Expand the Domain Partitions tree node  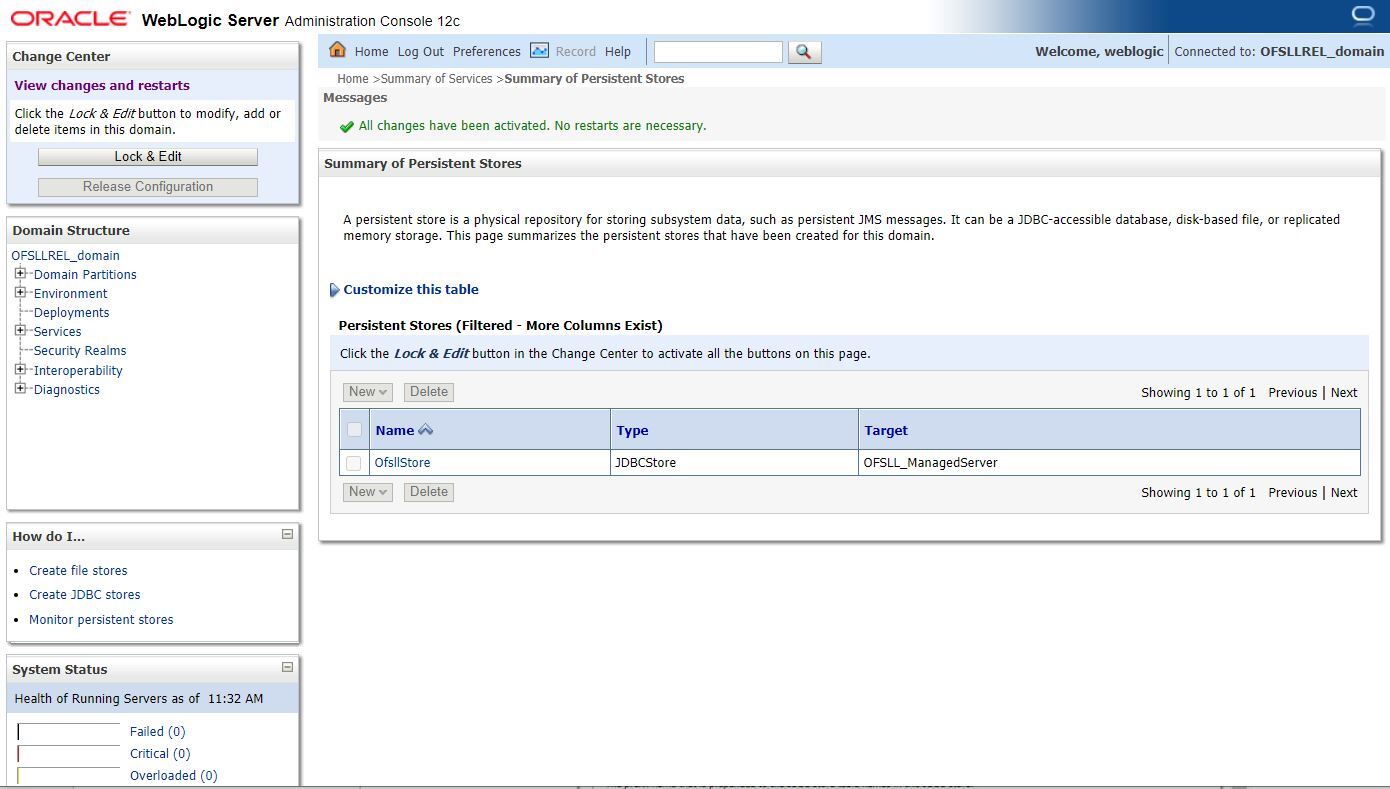[x=20, y=273]
